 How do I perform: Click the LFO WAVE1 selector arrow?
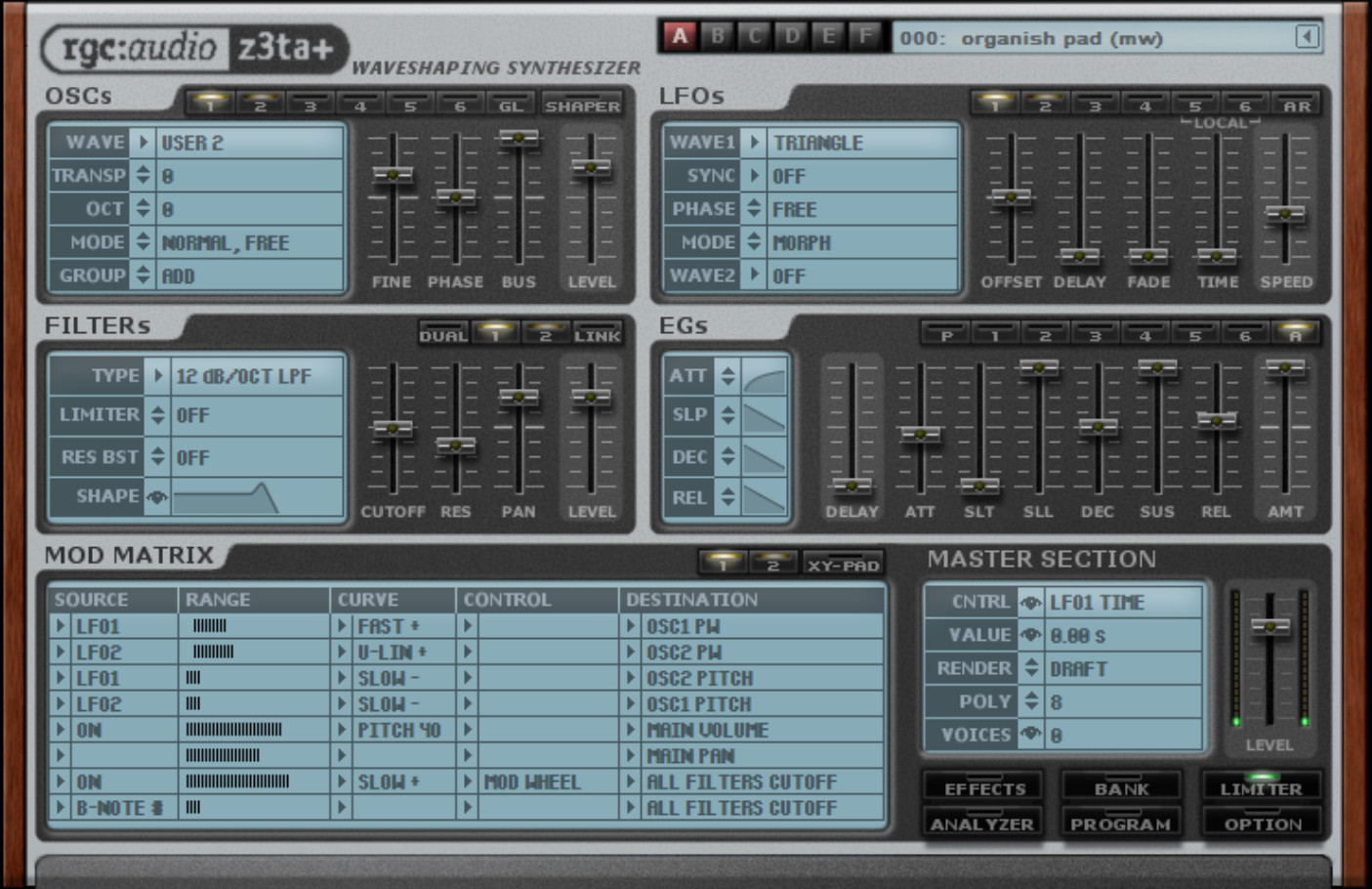pos(754,143)
